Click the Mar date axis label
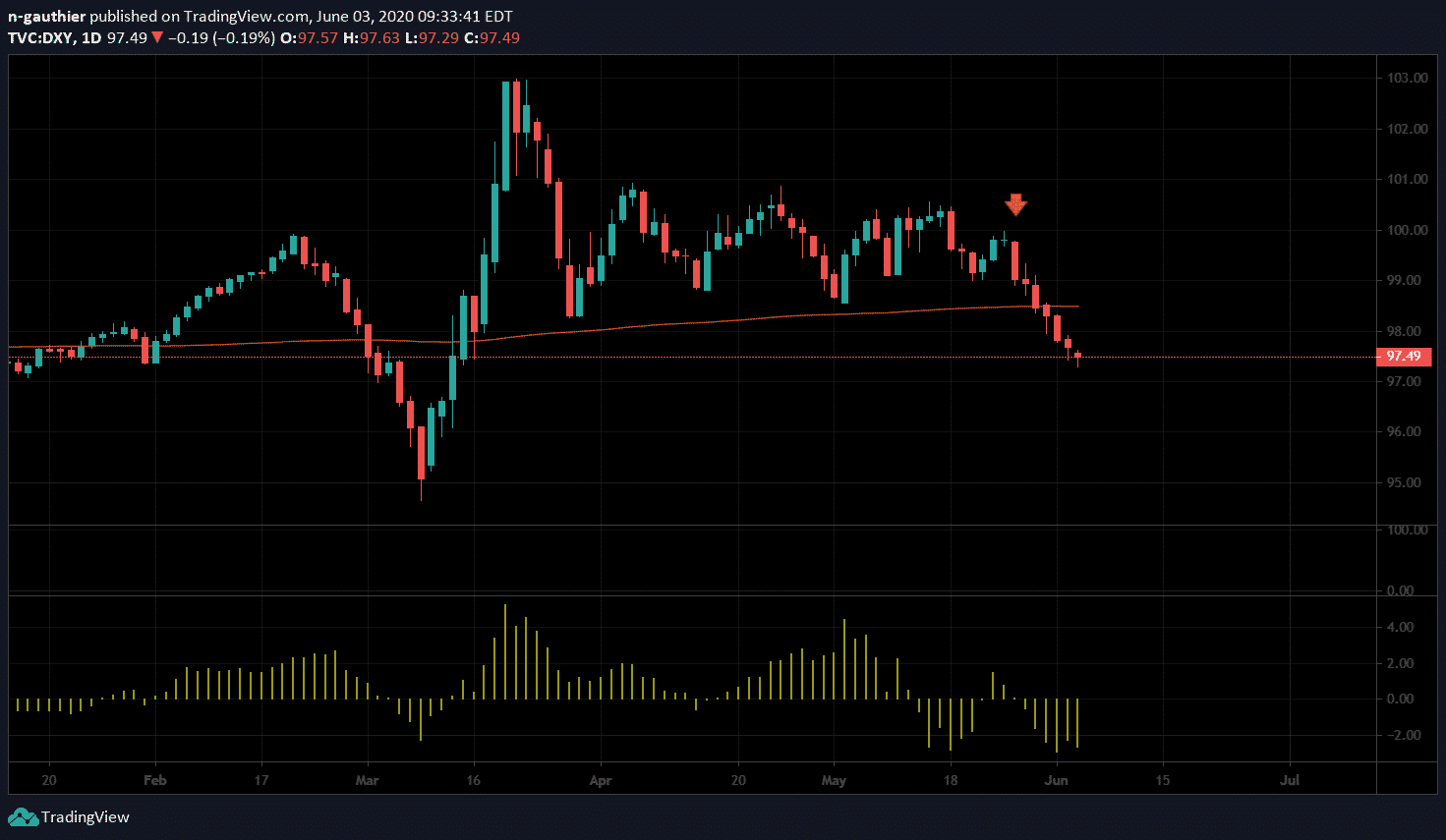This screenshot has width=1446, height=840. click(x=367, y=781)
